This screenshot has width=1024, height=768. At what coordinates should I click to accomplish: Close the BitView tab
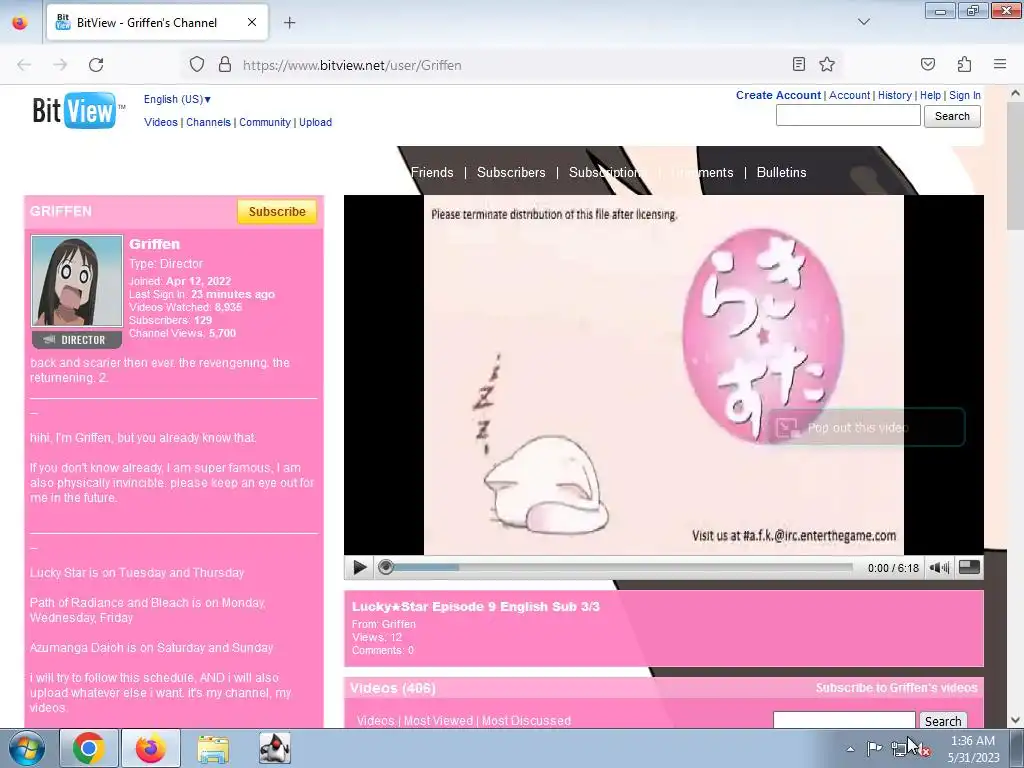coord(252,22)
